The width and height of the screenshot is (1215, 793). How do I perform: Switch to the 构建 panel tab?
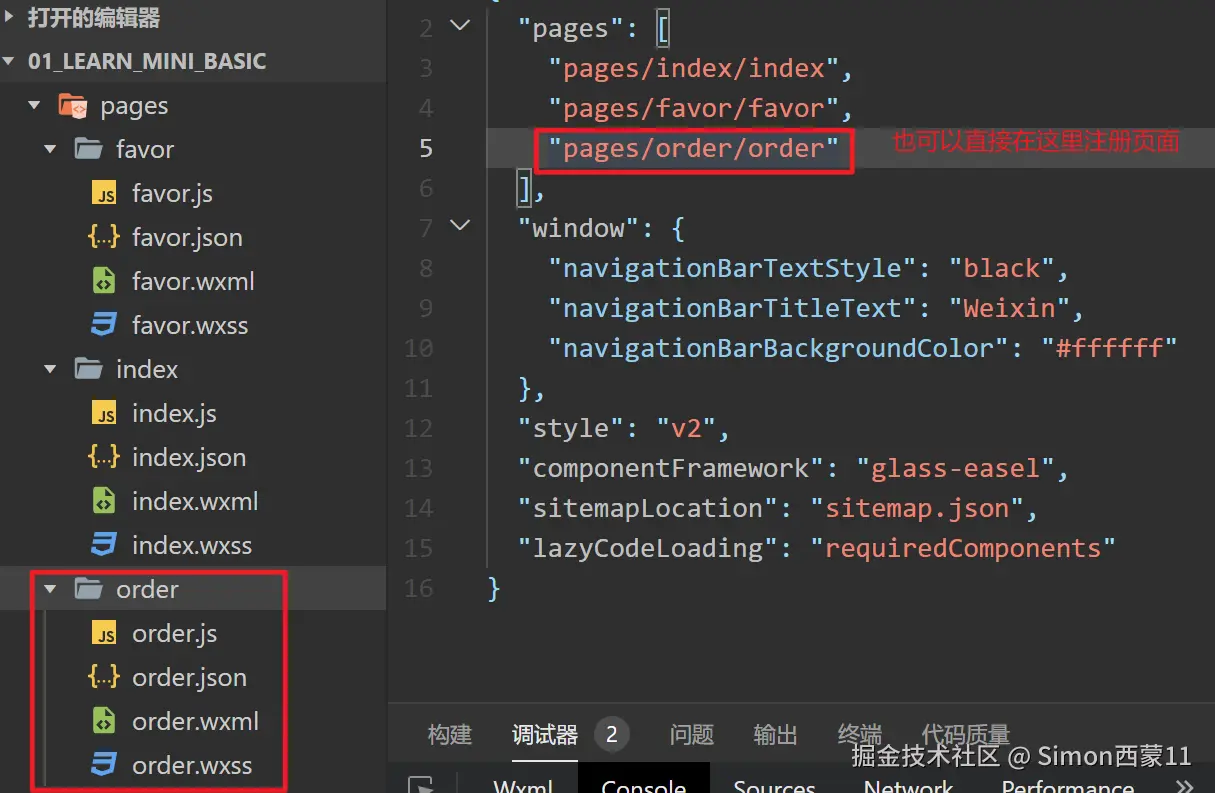tap(450, 735)
